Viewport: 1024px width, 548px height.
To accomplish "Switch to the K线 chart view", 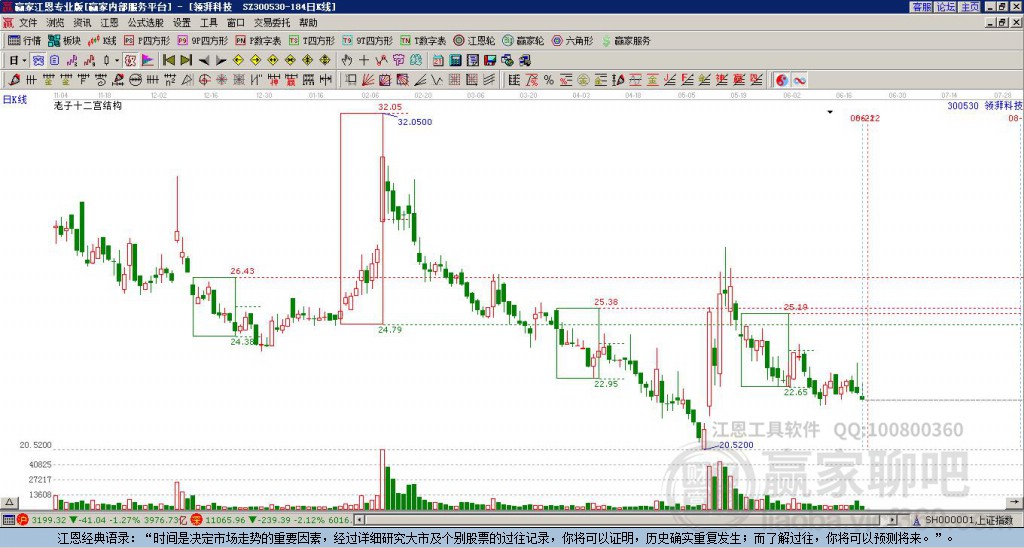I will click(102, 40).
